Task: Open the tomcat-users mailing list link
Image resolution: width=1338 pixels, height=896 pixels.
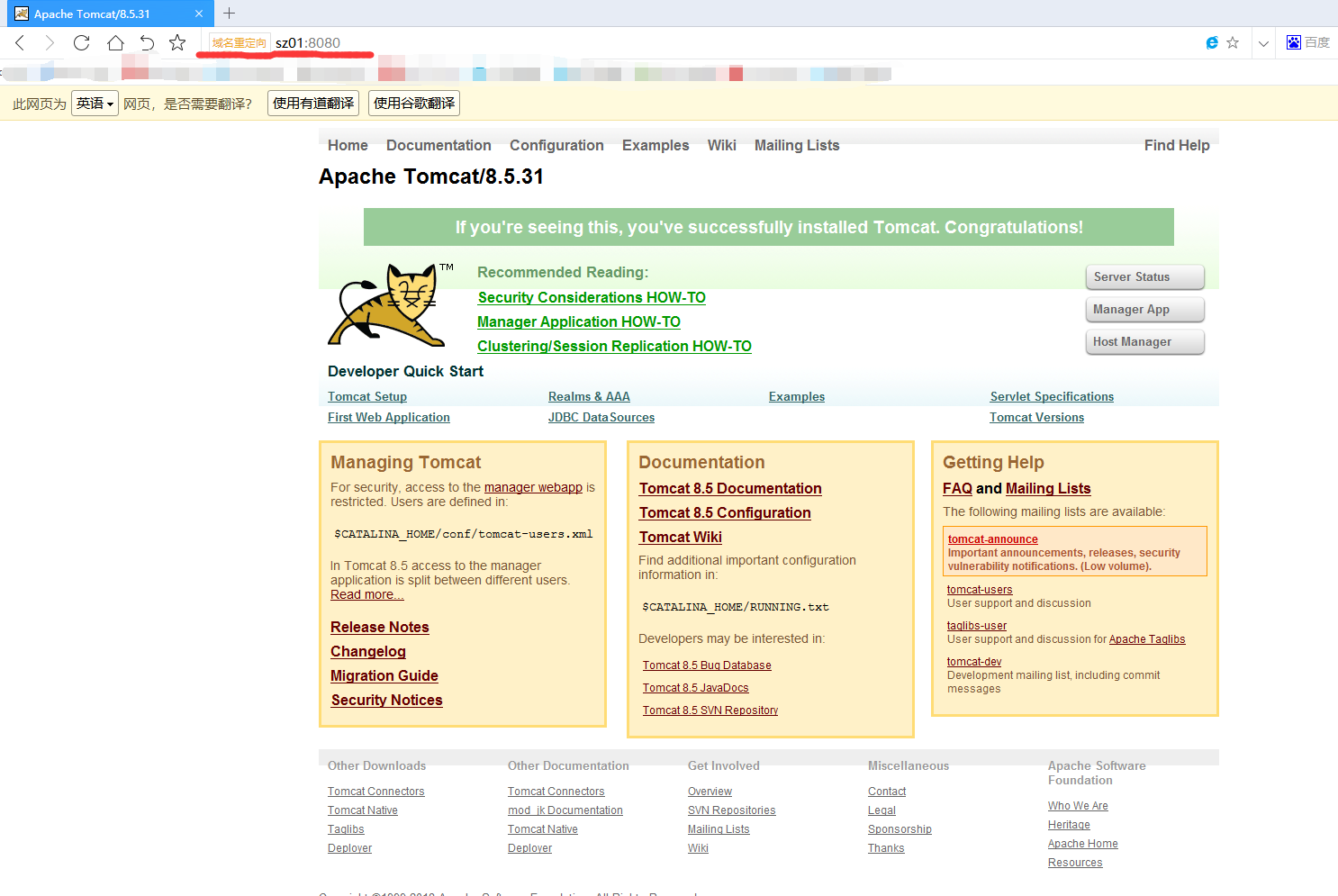Action: coord(980,590)
